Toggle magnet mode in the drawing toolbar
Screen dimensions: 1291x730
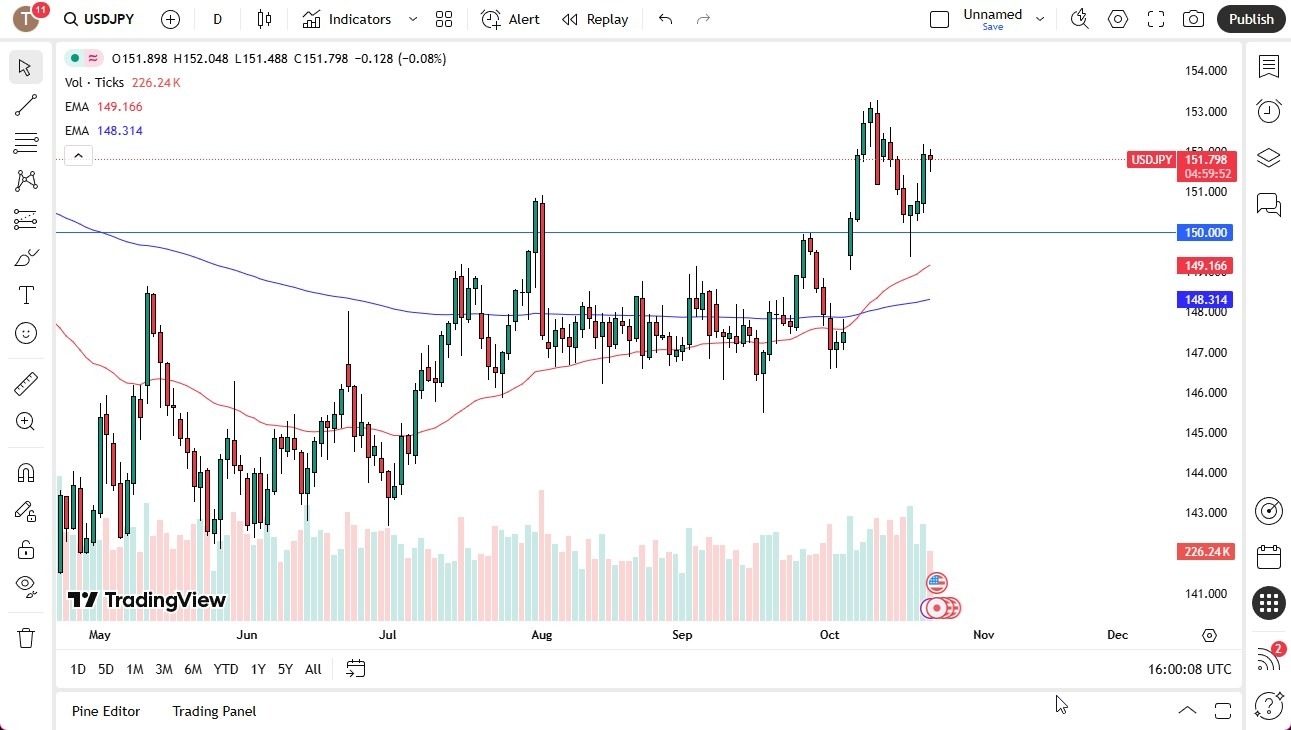[x=25, y=472]
